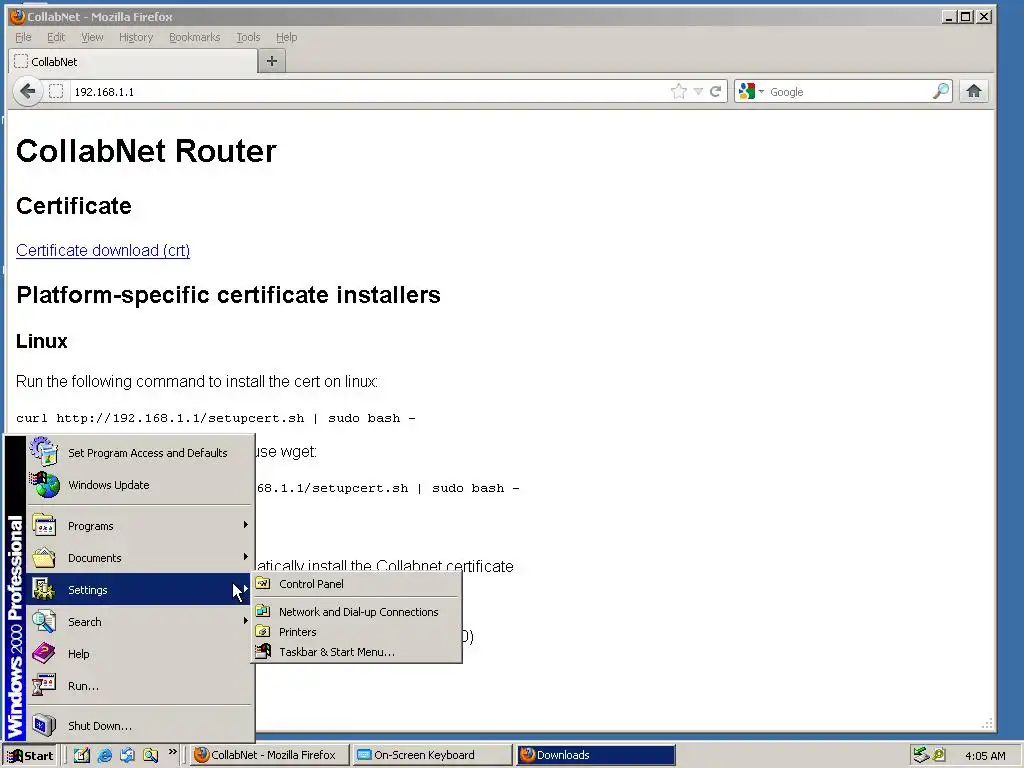Follow the Certificate download (crt) link
1024x768 pixels.
pos(103,250)
